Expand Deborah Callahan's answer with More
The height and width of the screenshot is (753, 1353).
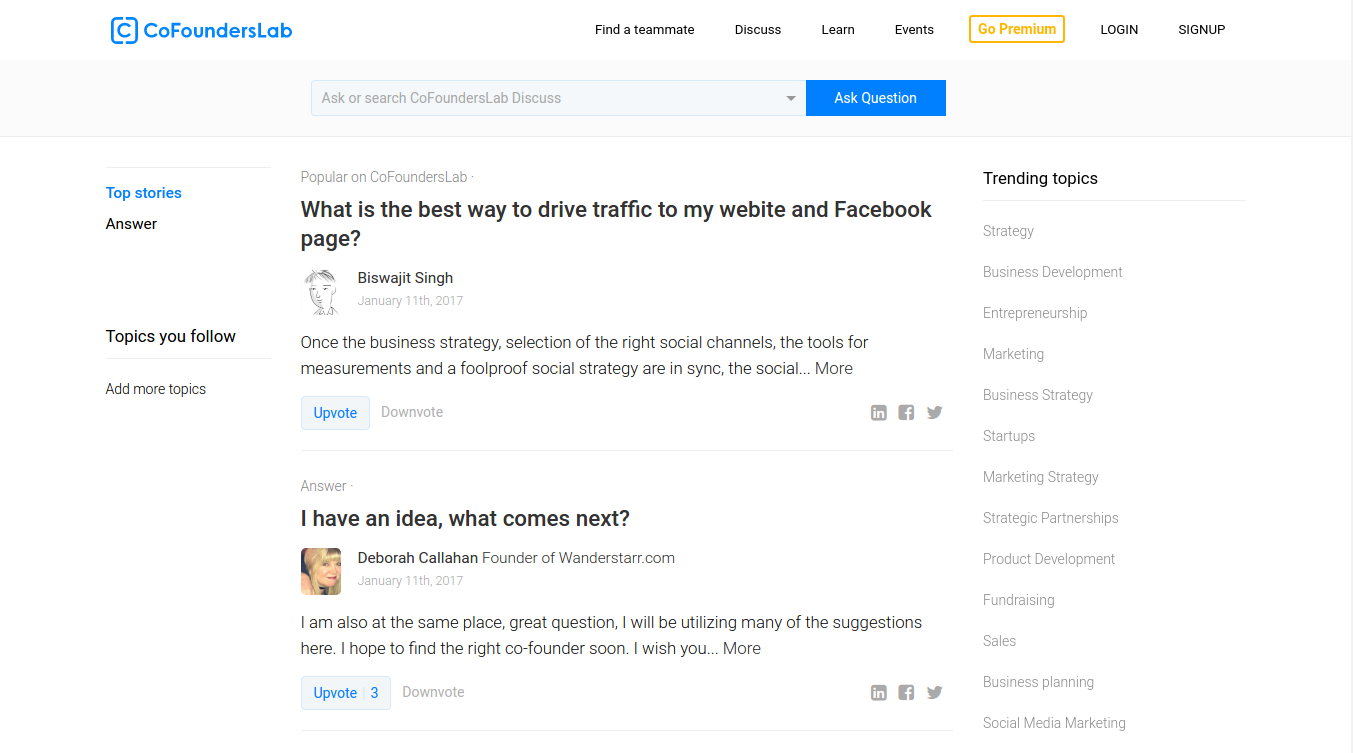(x=741, y=648)
